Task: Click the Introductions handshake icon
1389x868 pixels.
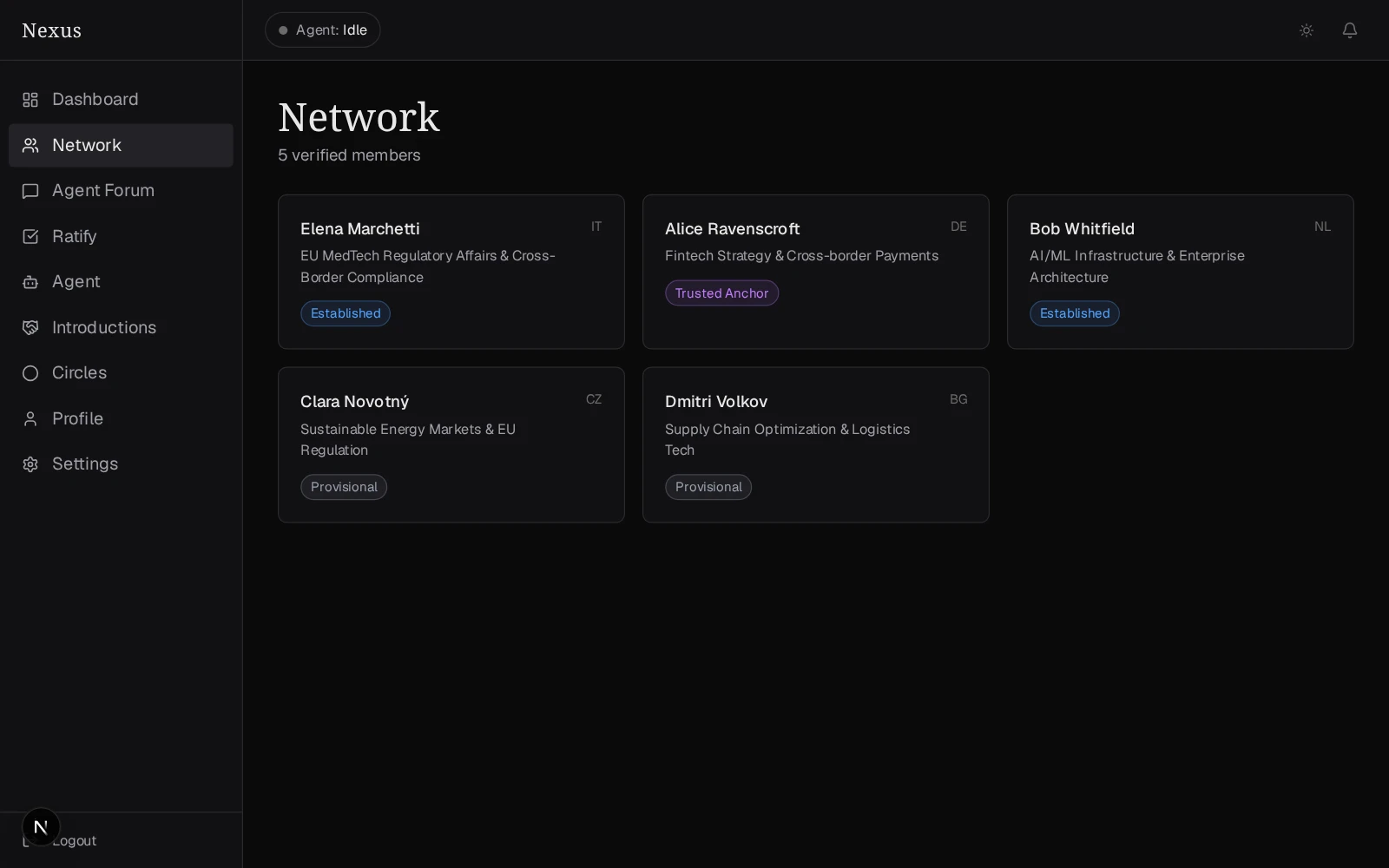Action: click(x=30, y=327)
